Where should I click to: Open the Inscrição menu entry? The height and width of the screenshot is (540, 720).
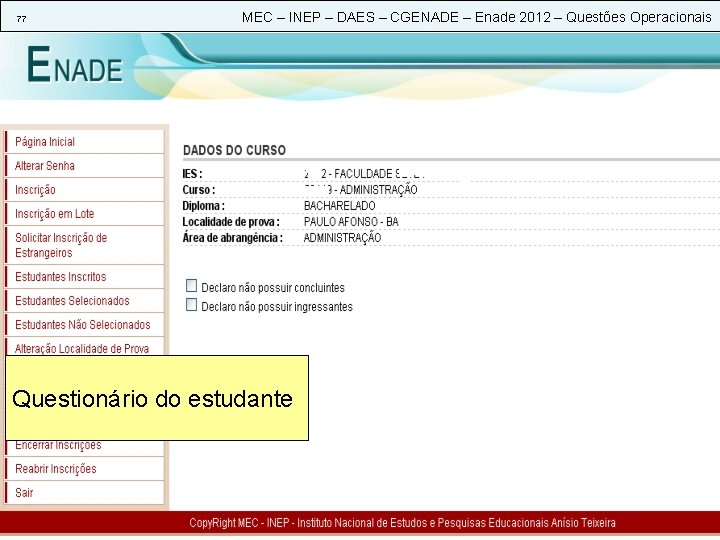(84, 190)
